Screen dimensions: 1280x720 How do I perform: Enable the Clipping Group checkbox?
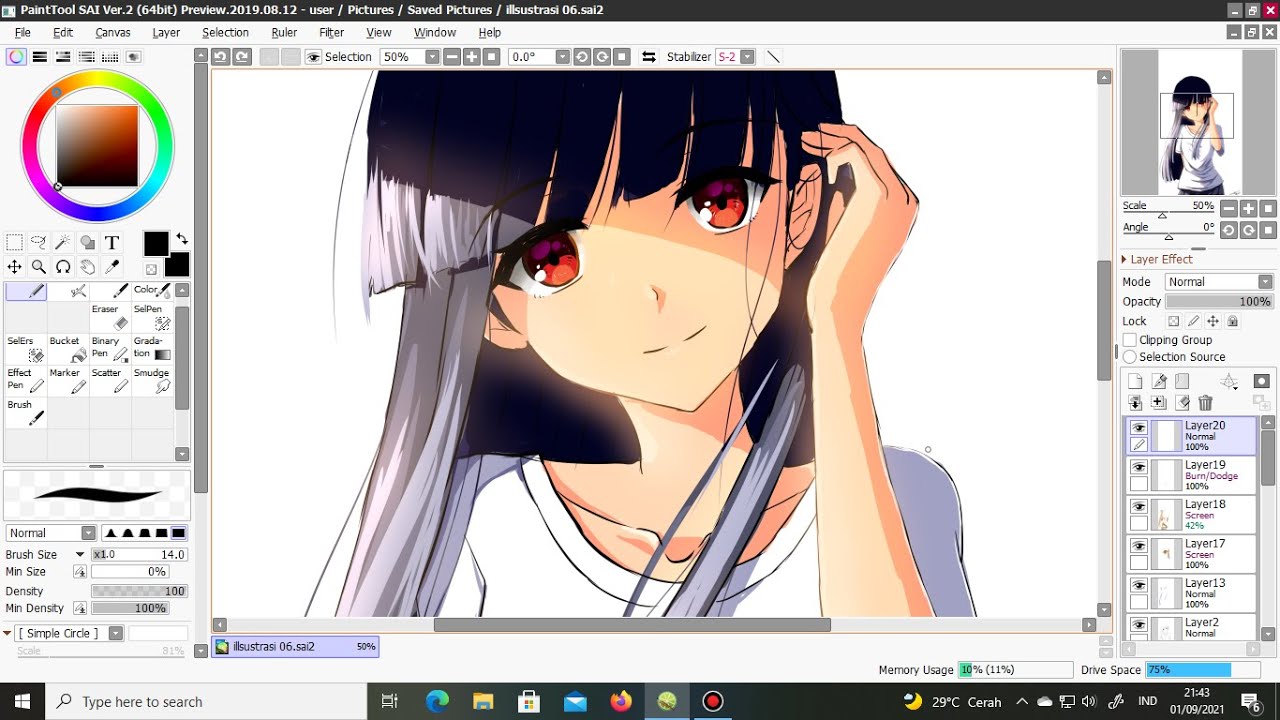point(1130,340)
